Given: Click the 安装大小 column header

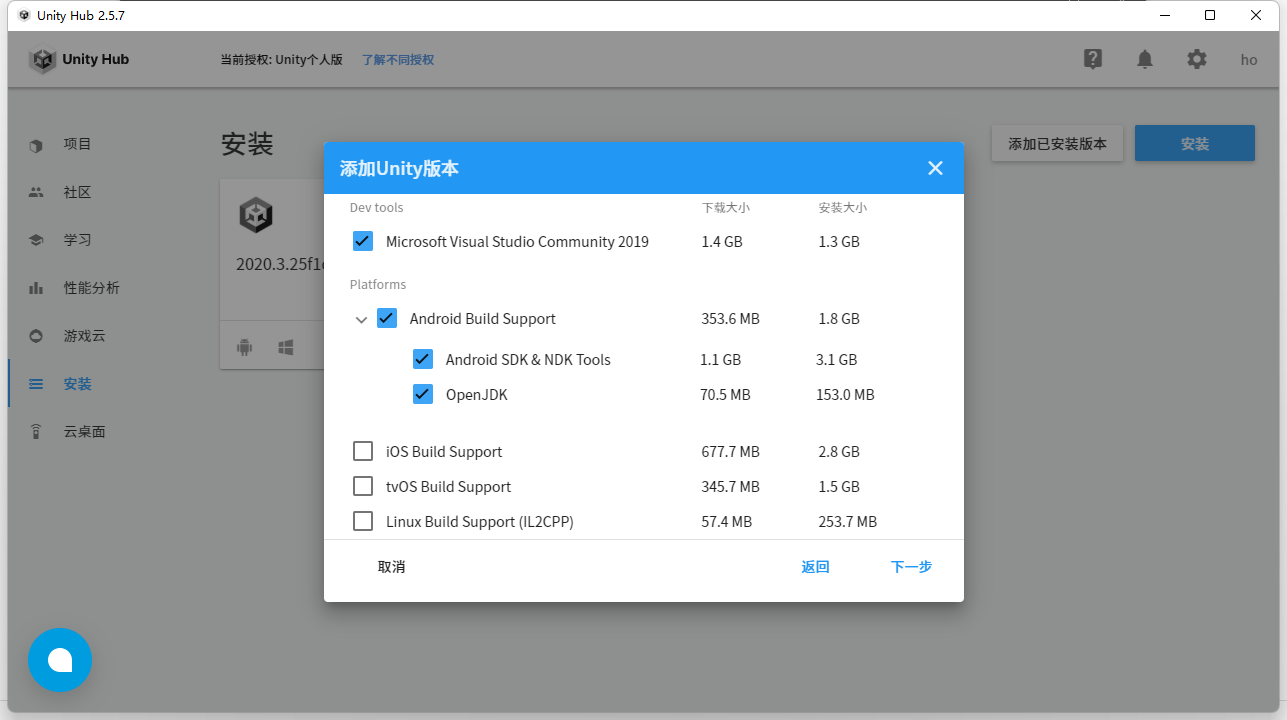Looking at the screenshot, I should coord(843,208).
